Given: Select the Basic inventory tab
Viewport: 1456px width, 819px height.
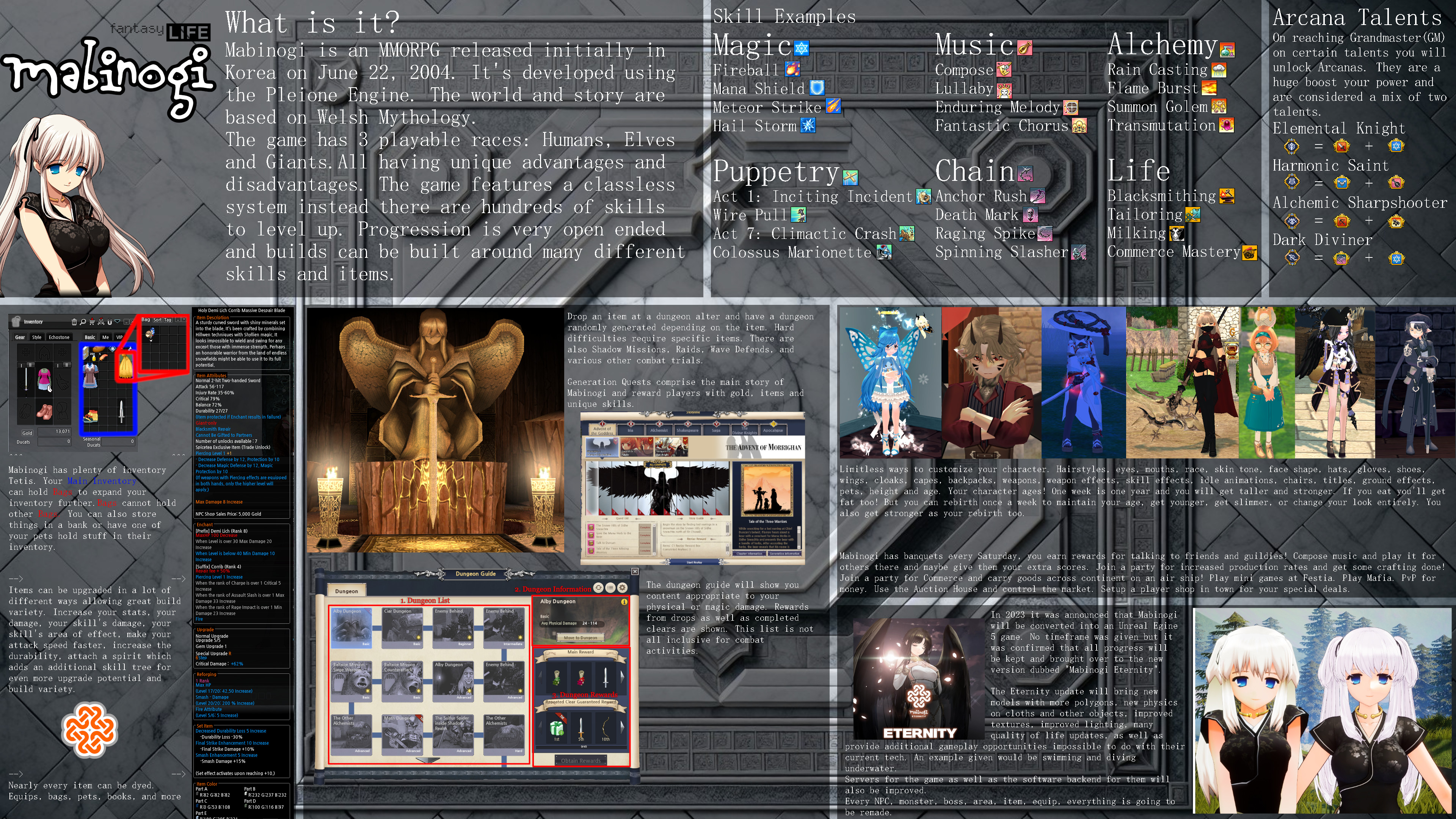Looking at the screenshot, I should tap(90, 337).
